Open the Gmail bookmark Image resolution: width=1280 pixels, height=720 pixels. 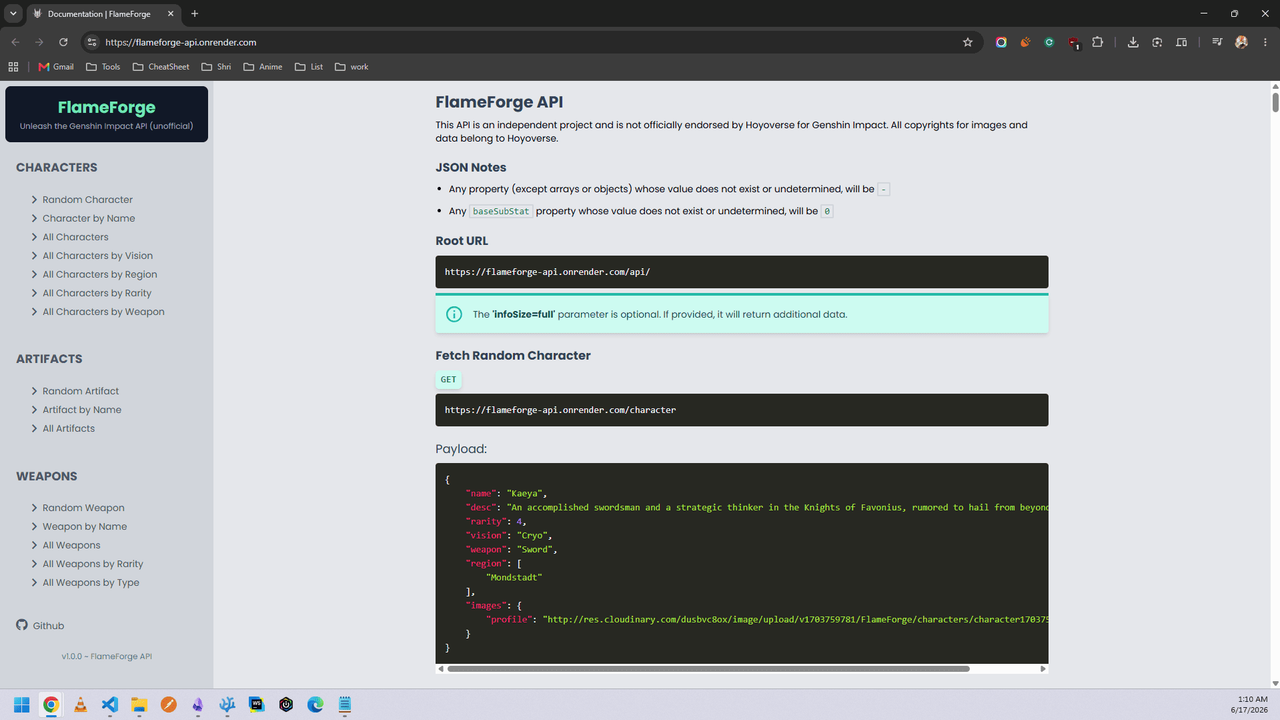(x=56, y=67)
